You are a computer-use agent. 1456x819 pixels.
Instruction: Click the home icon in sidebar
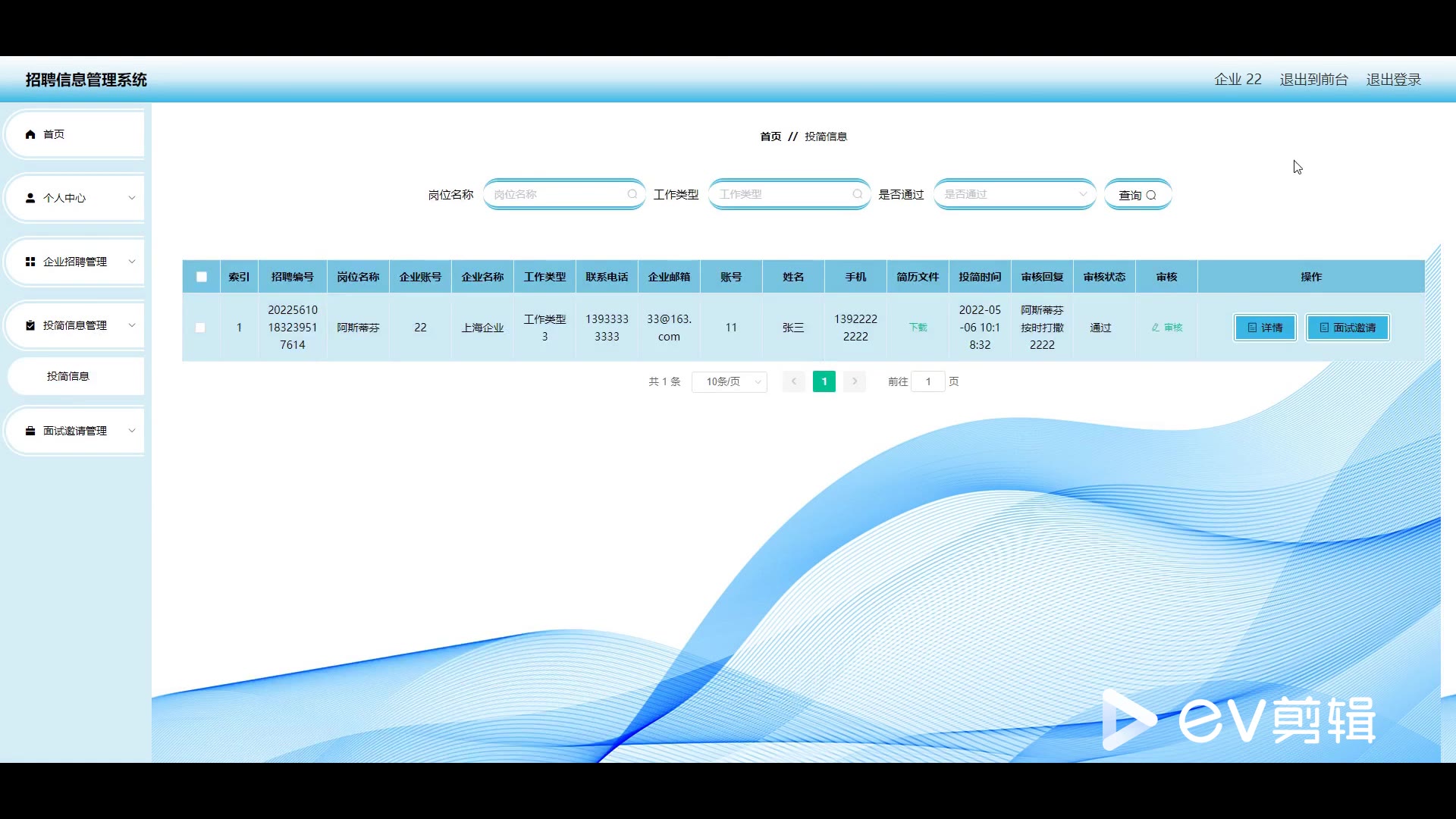pyautogui.click(x=30, y=134)
